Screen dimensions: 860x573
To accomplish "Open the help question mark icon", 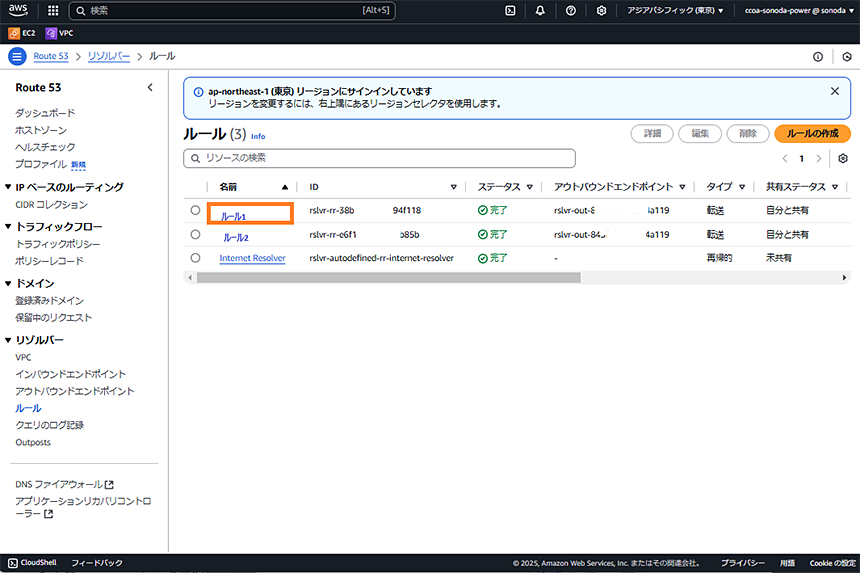I will (571, 10).
